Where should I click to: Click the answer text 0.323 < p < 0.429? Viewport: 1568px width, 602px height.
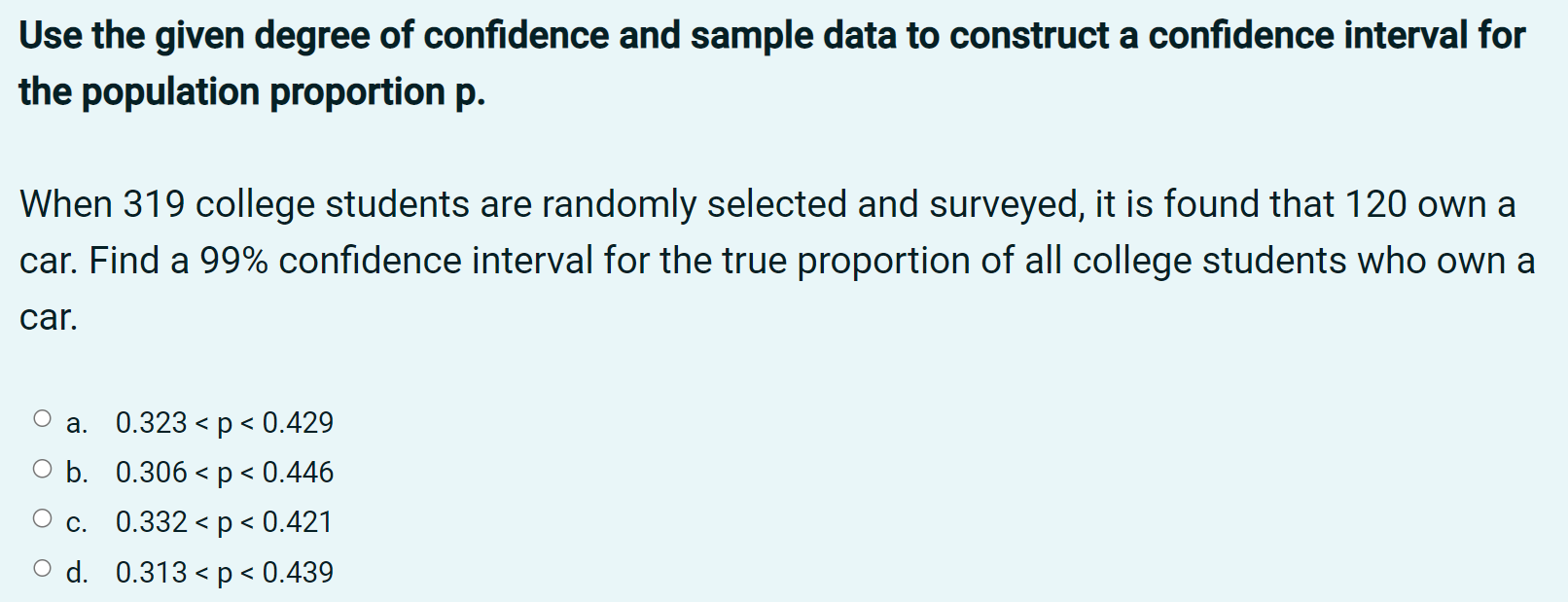[224, 422]
